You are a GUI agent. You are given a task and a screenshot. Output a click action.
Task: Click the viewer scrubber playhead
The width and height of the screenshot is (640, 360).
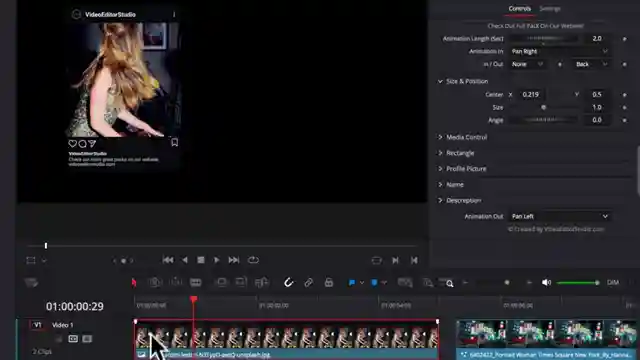click(x=46, y=246)
